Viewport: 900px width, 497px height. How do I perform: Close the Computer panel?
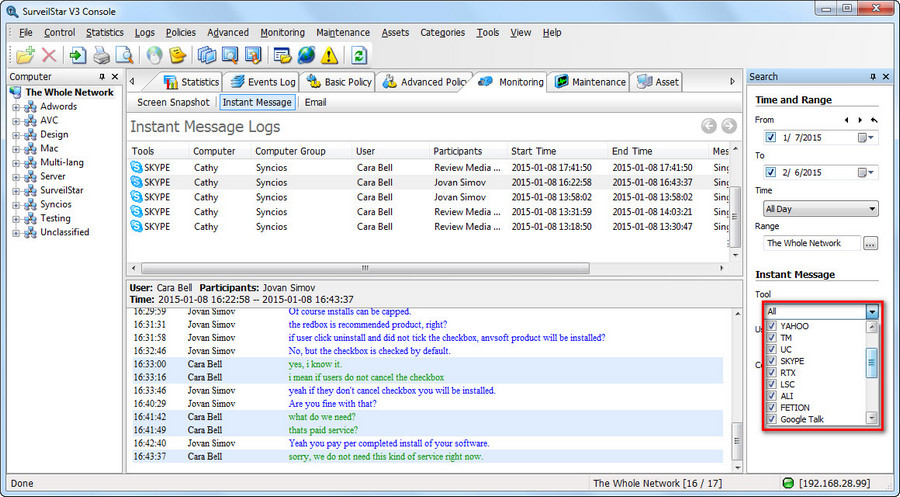pyautogui.click(x=115, y=76)
